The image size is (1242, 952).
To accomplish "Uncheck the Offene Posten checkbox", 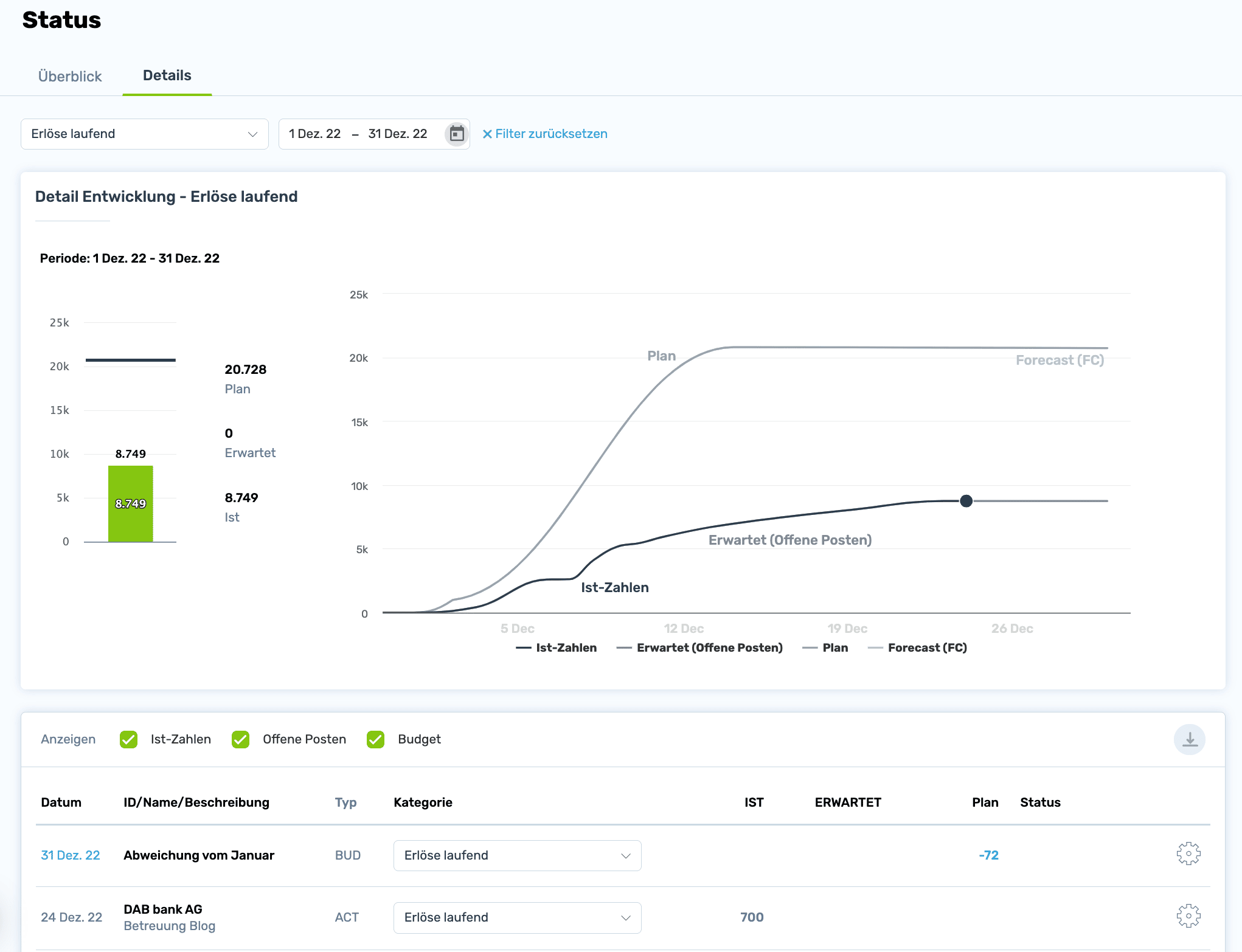I will tap(241, 740).
